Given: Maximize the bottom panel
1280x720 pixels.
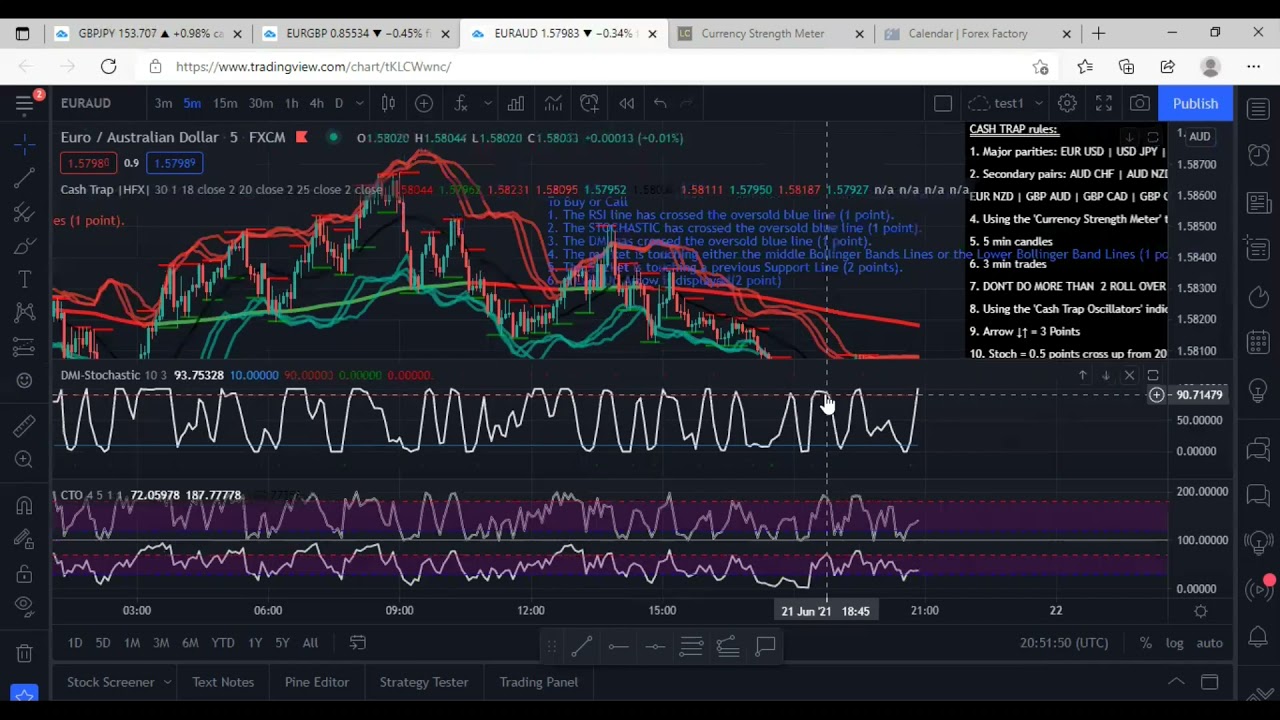Looking at the screenshot, I should [1209, 682].
